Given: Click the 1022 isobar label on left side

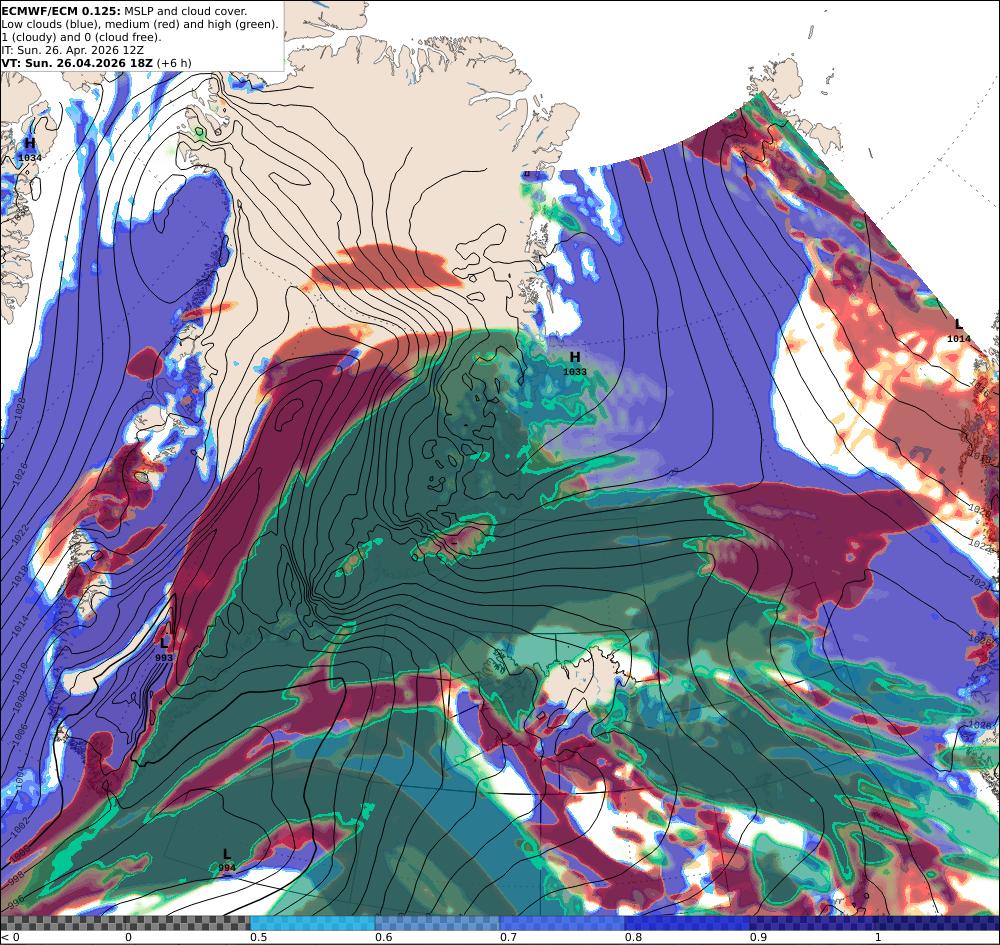Looking at the screenshot, I should click(20, 536).
